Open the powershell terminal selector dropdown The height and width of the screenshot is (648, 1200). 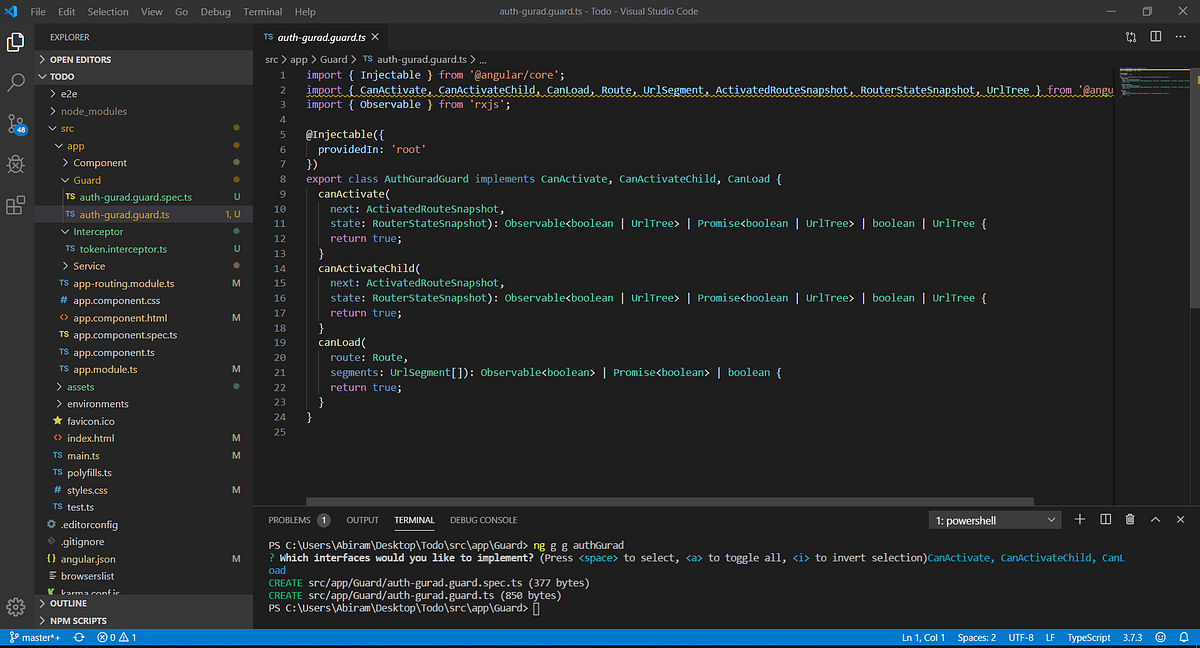click(x=996, y=520)
